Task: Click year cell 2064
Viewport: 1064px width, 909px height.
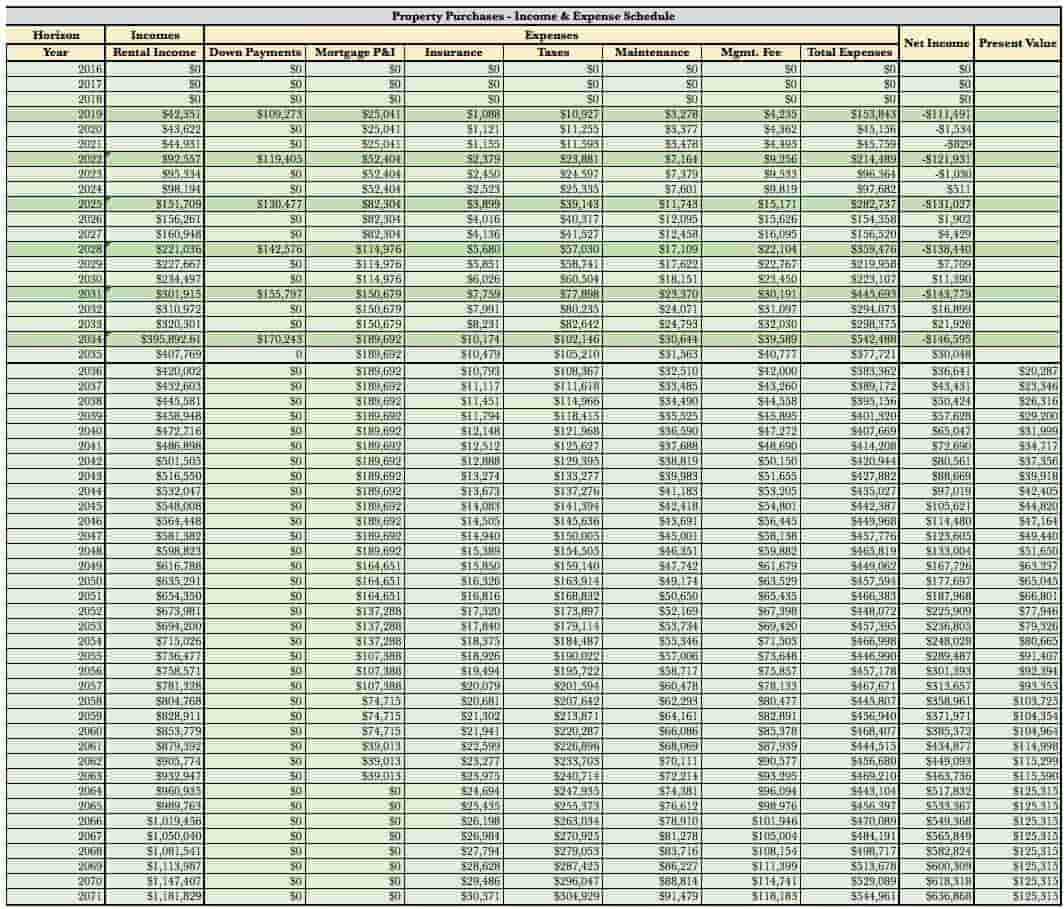Action: pyautogui.click(x=56, y=791)
